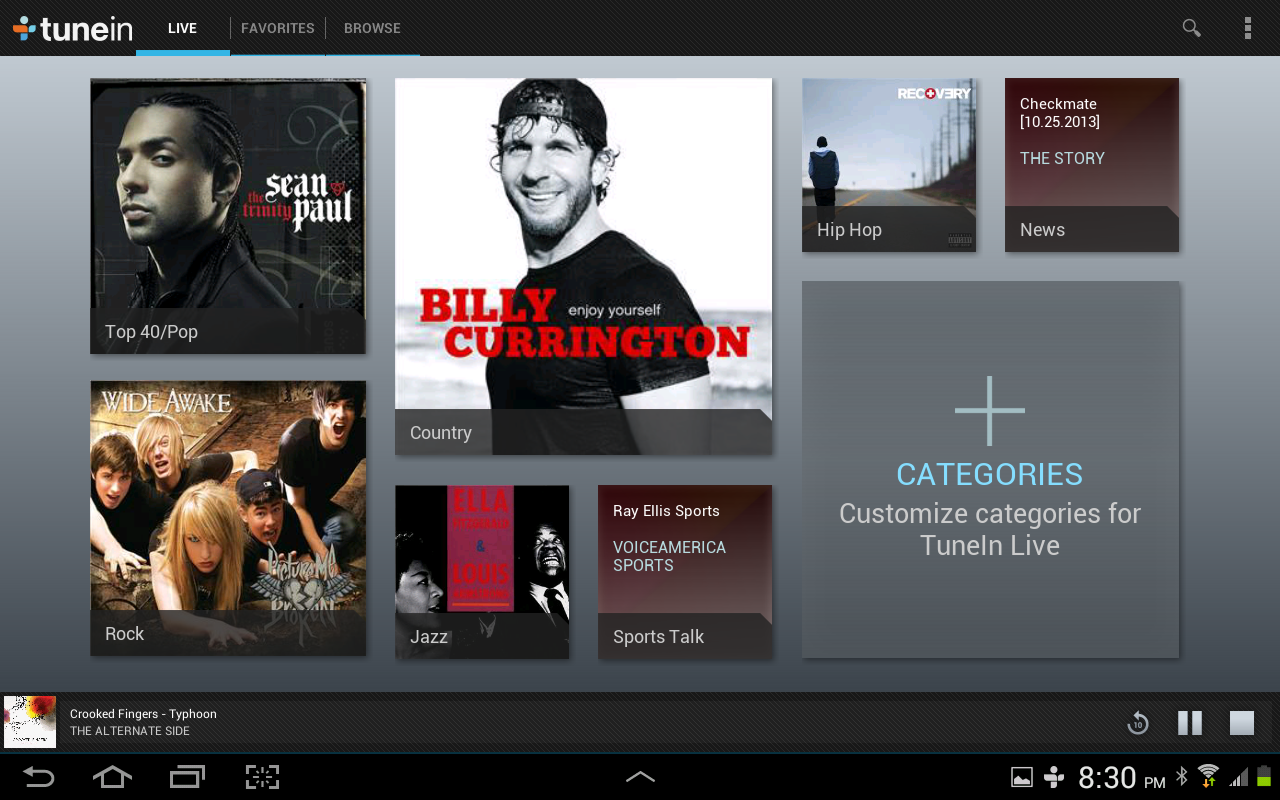Image resolution: width=1280 pixels, height=800 pixels.
Task: Open the TuneIn notification icon
Action: [x=1053, y=777]
